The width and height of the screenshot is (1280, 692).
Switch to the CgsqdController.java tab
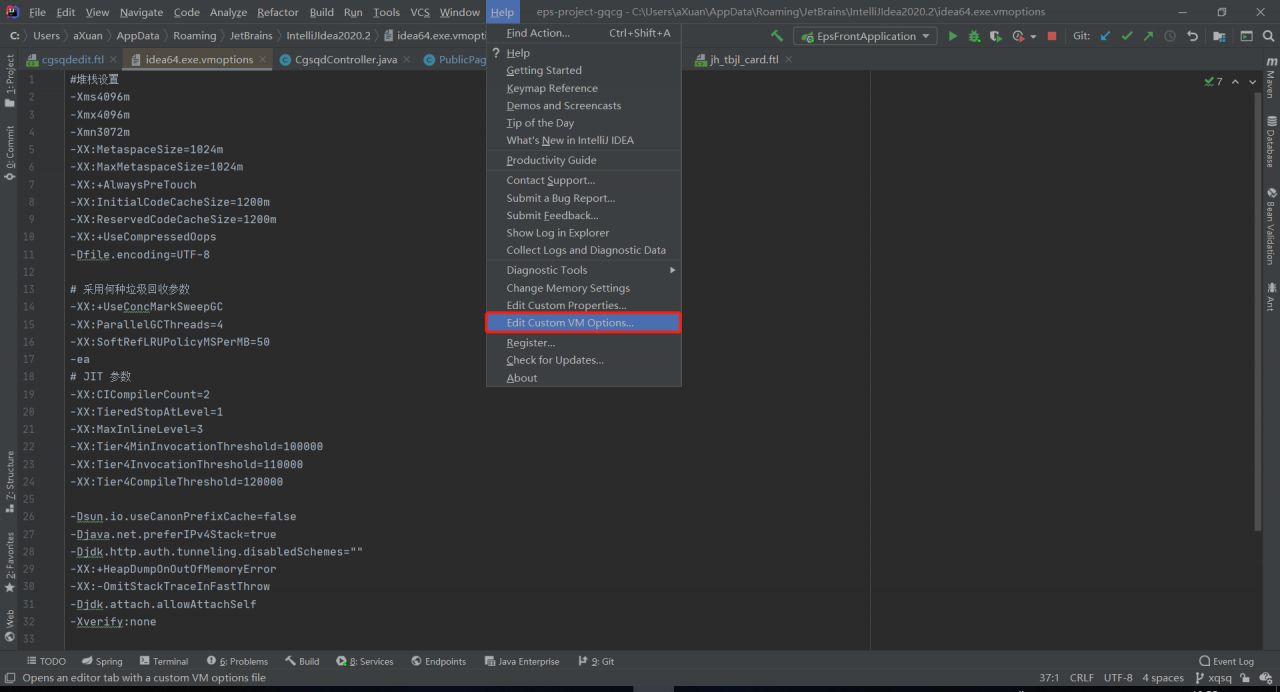point(345,59)
